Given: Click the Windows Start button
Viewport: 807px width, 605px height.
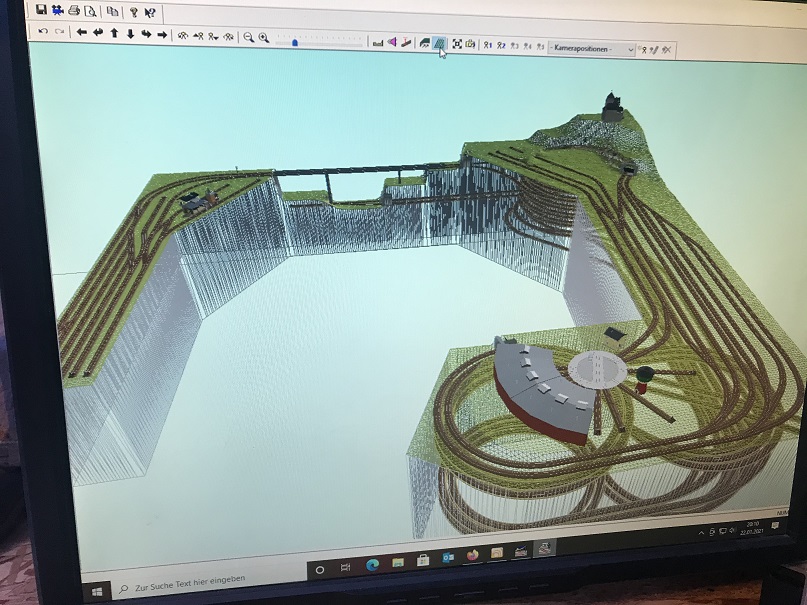Looking at the screenshot, I should [x=97, y=591].
